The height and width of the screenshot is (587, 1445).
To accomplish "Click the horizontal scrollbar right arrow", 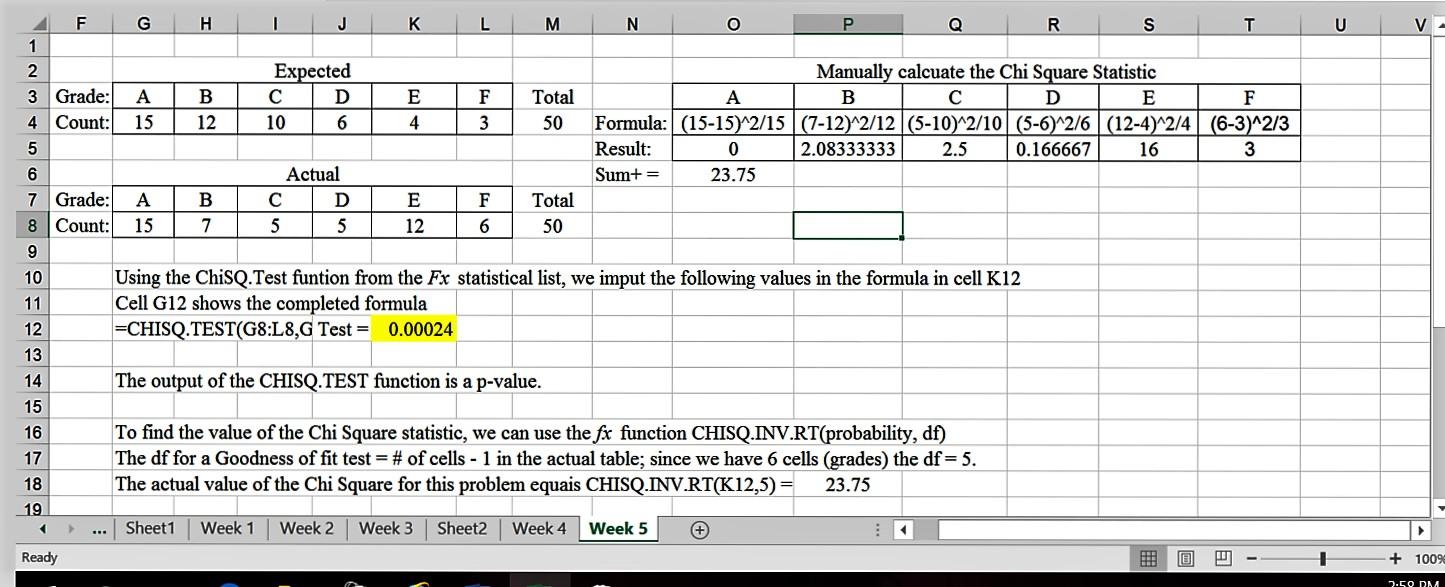I will [1420, 531].
